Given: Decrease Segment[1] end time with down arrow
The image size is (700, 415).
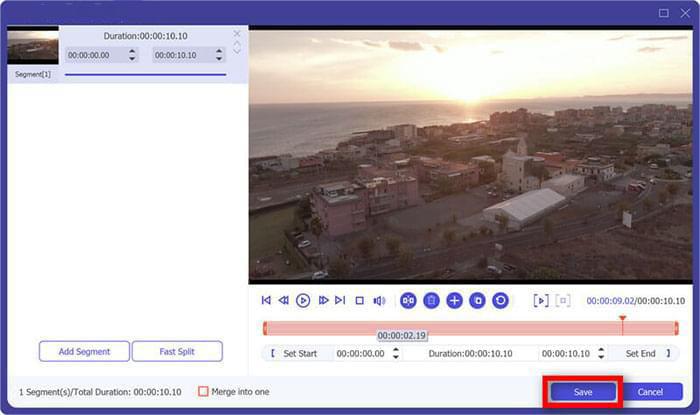Looking at the screenshot, I should click(x=219, y=58).
